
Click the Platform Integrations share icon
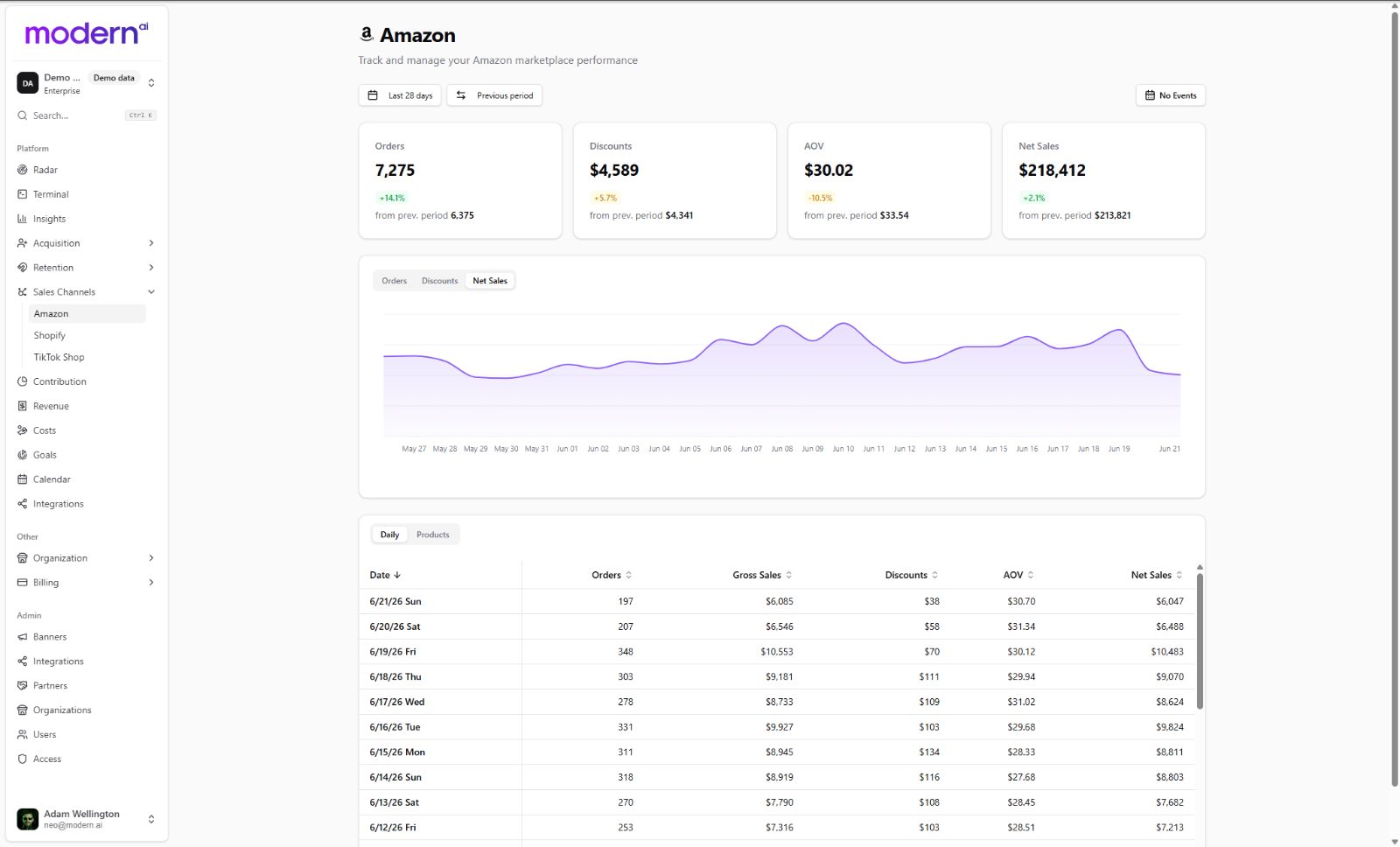click(x=23, y=504)
